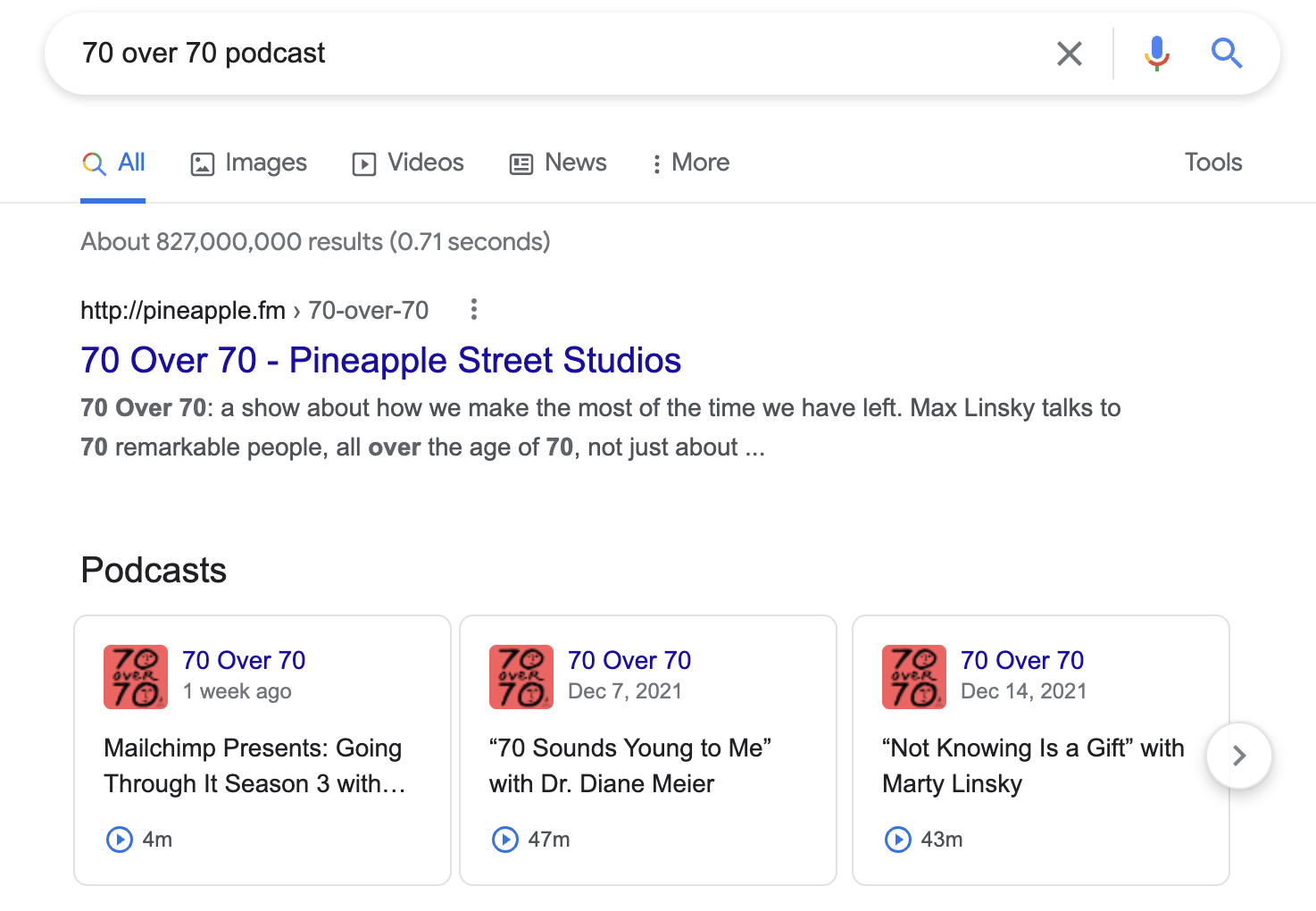Open '70 Over 70' link dated Dec 7, 2021
Image resolution: width=1316 pixels, height=911 pixels.
(x=629, y=661)
